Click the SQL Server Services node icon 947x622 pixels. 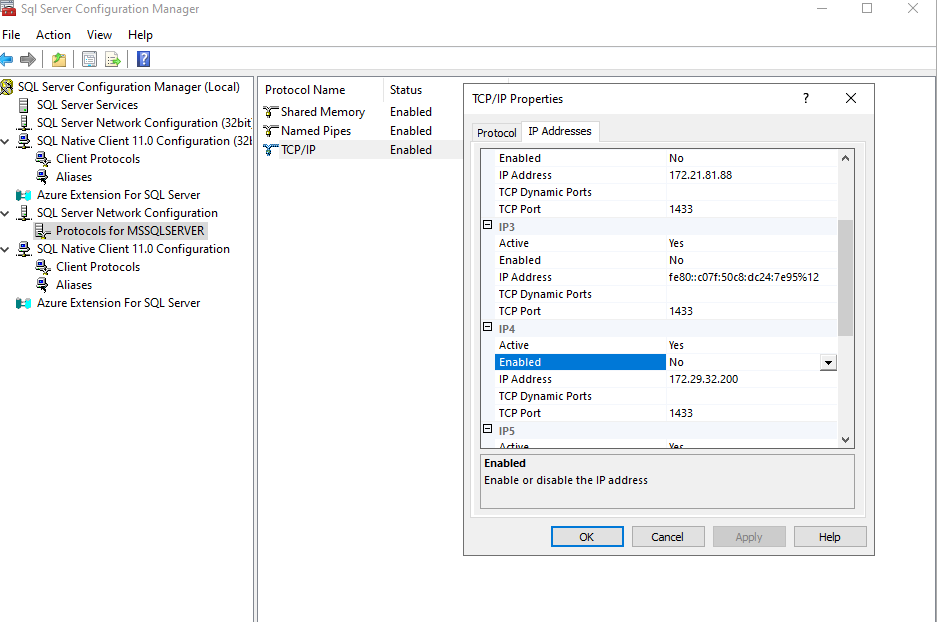(22, 104)
